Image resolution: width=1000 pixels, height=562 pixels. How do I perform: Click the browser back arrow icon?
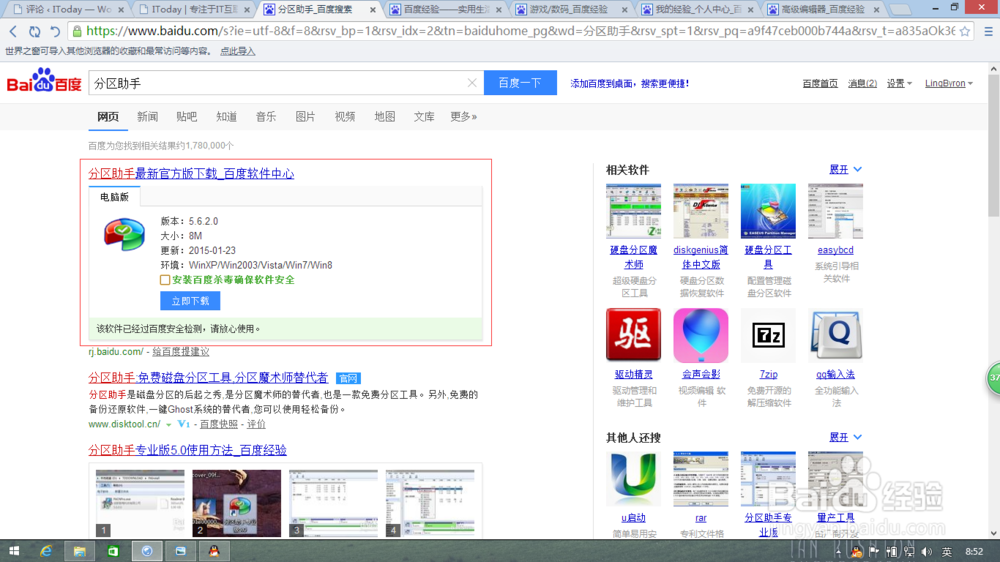13,31
